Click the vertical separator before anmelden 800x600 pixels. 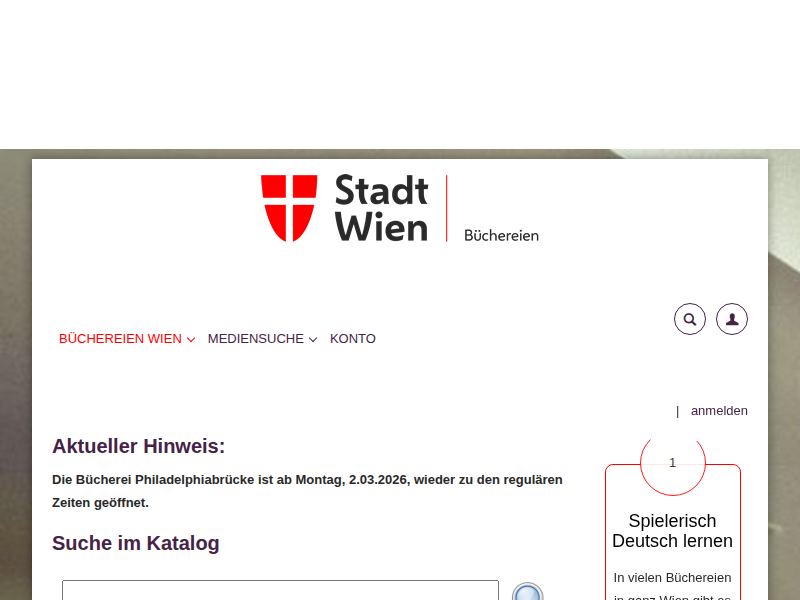point(677,411)
